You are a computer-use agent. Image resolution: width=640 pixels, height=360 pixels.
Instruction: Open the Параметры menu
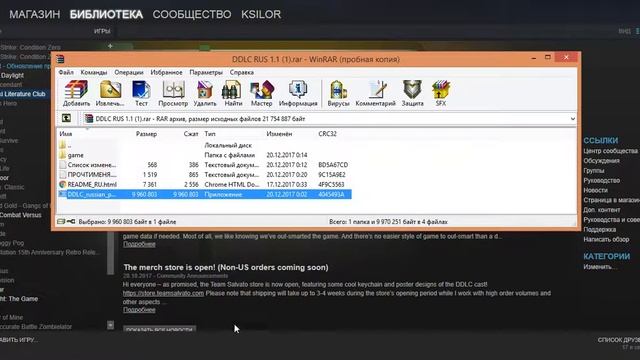pos(206,72)
